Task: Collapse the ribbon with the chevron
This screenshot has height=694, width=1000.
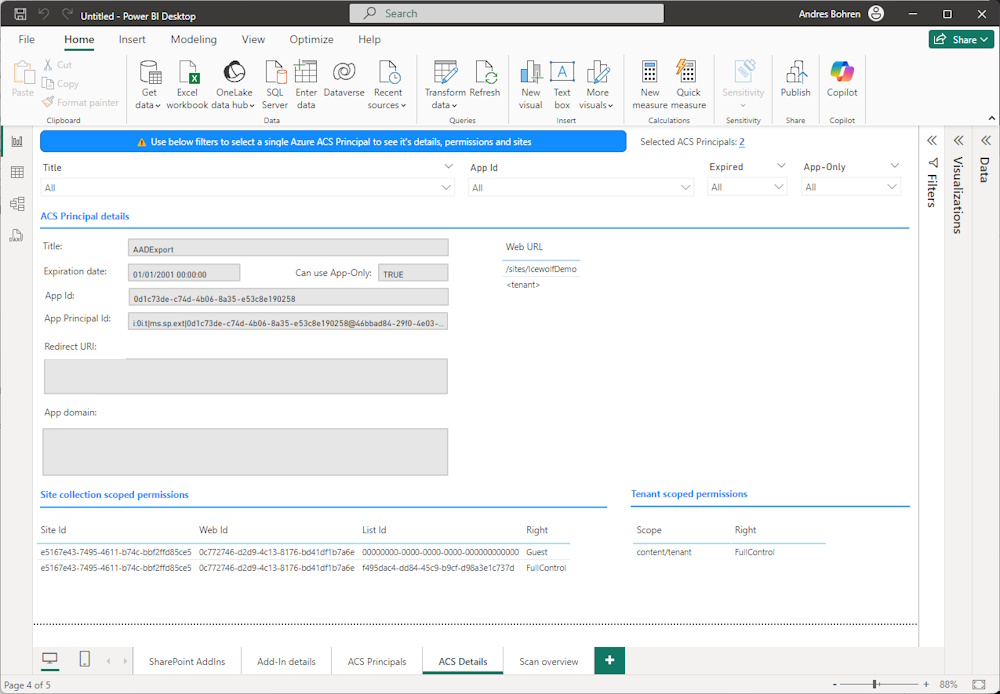Action: point(991,119)
